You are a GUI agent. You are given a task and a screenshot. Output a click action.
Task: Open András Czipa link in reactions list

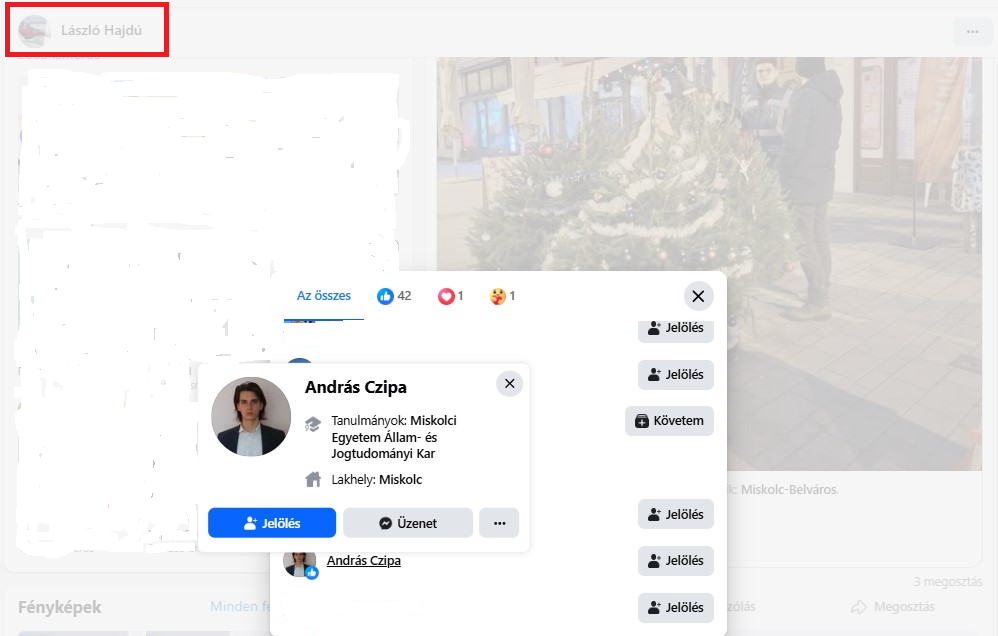pos(364,561)
